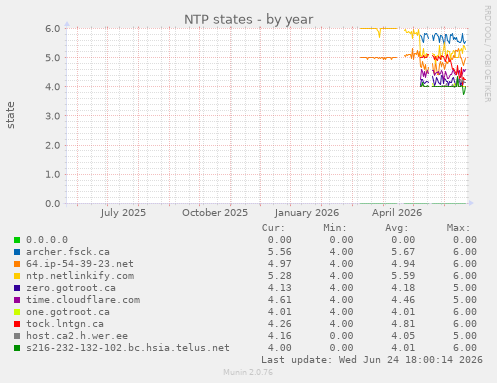Click time.cloudflare.com current value 4.61
497x383 pixels.
click(x=280, y=300)
